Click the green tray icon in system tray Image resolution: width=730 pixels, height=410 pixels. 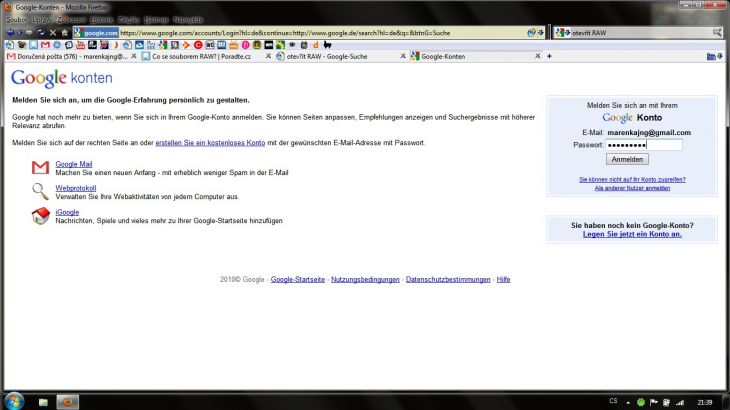pos(641,402)
